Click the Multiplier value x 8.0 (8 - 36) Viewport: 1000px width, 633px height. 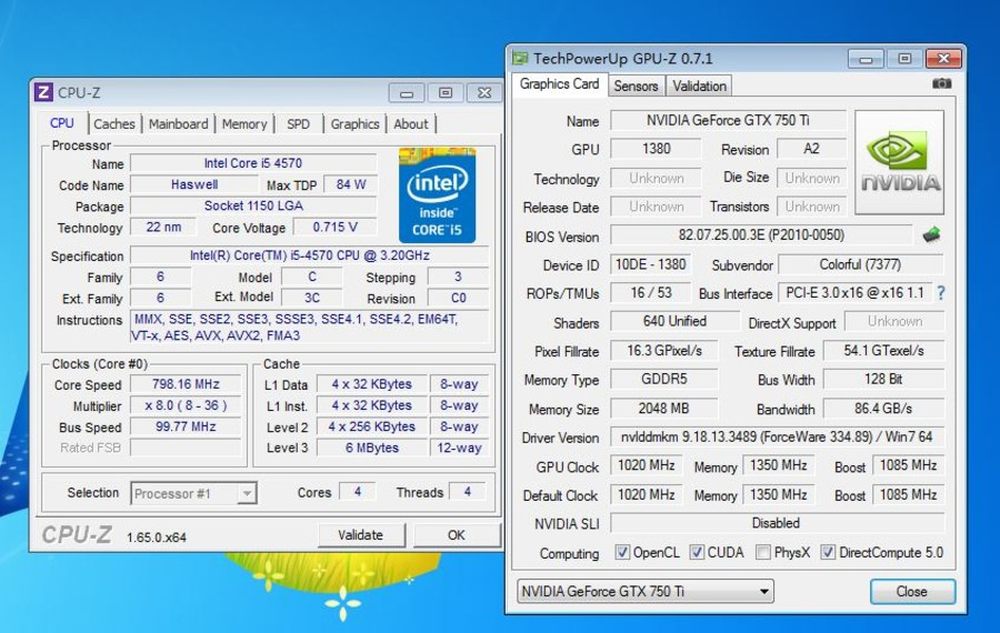pyautogui.click(x=186, y=405)
